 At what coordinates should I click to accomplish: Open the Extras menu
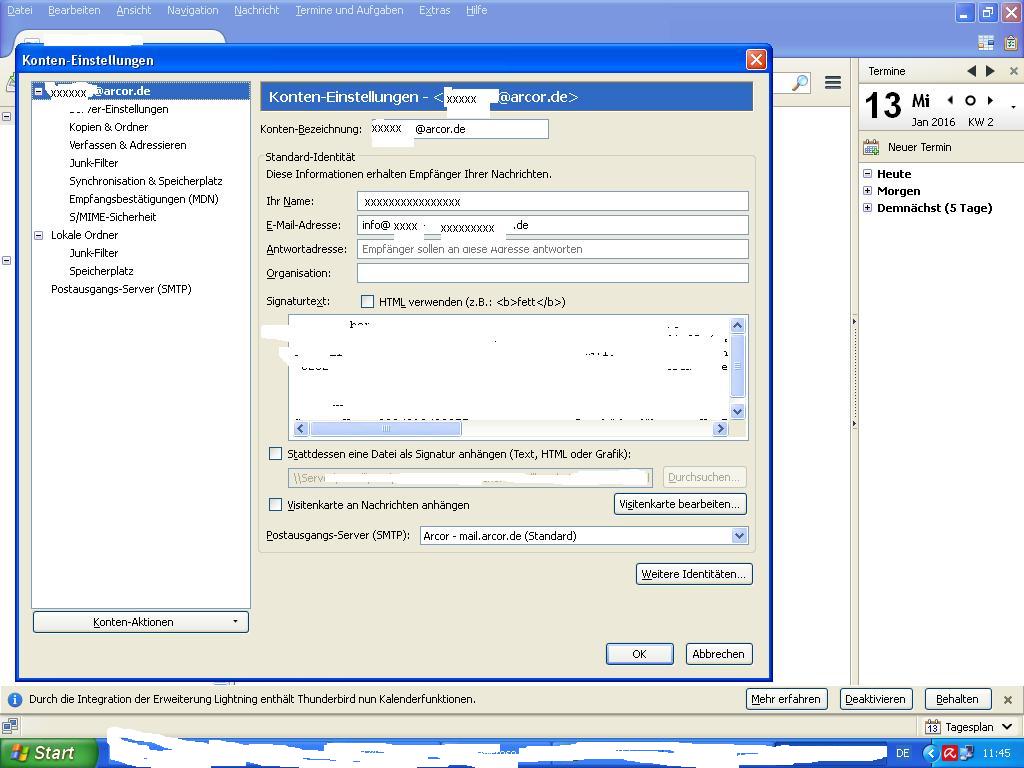(434, 10)
